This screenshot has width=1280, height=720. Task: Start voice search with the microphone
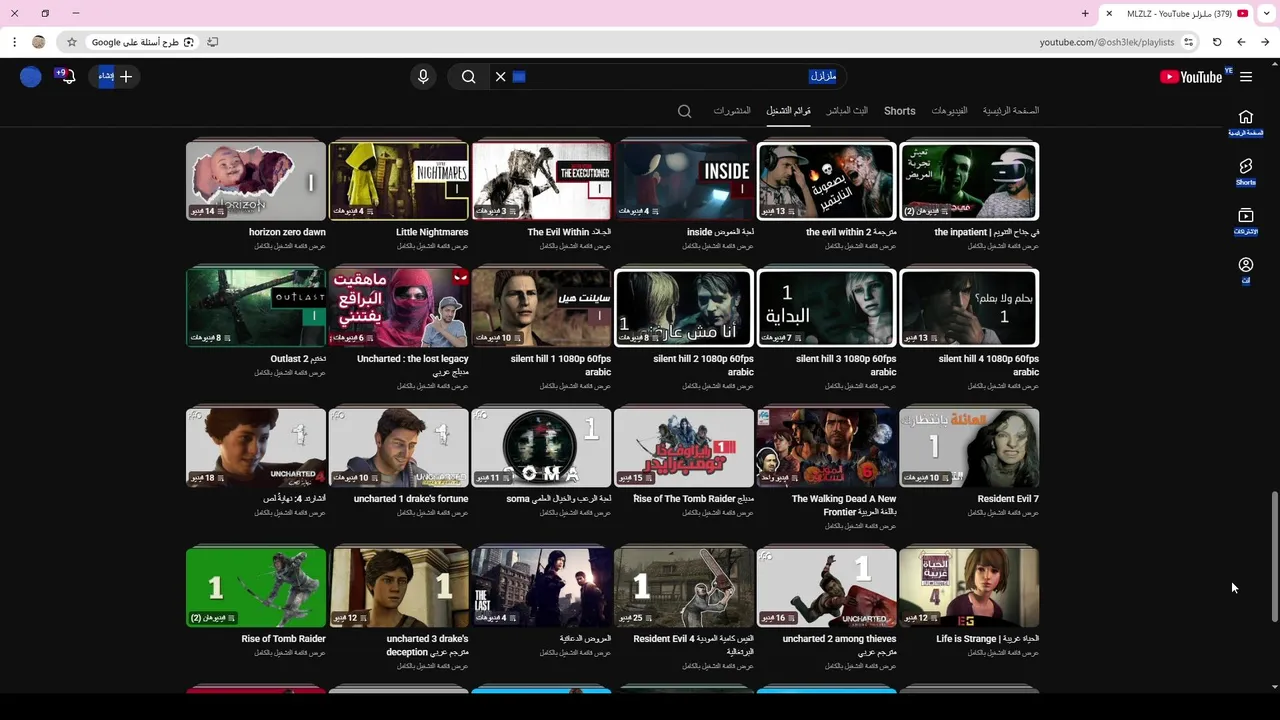[423, 77]
